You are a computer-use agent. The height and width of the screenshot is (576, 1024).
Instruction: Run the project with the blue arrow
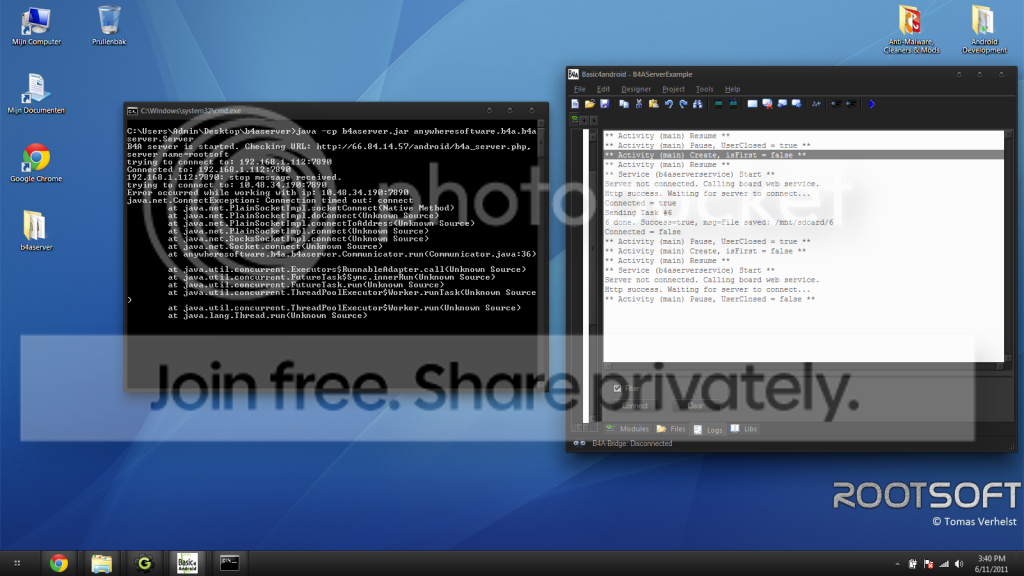(x=872, y=104)
